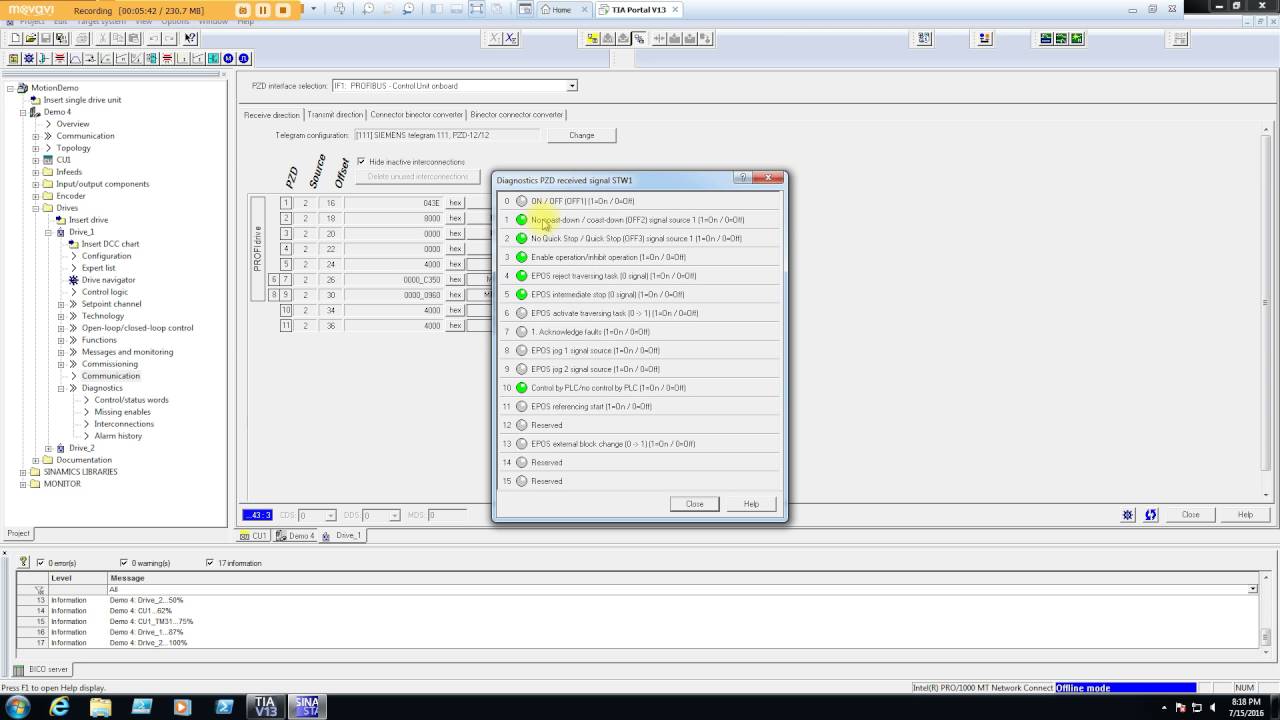Click the blue-yellow device icon in toolbar
This screenshot has width=1280, height=720.
click(985, 39)
